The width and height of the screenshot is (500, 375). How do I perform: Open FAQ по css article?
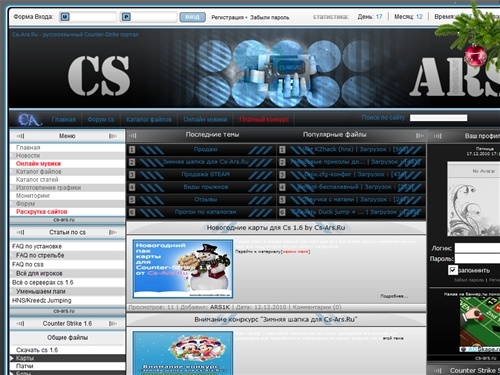pyautogui.click(x=28, y=264)
